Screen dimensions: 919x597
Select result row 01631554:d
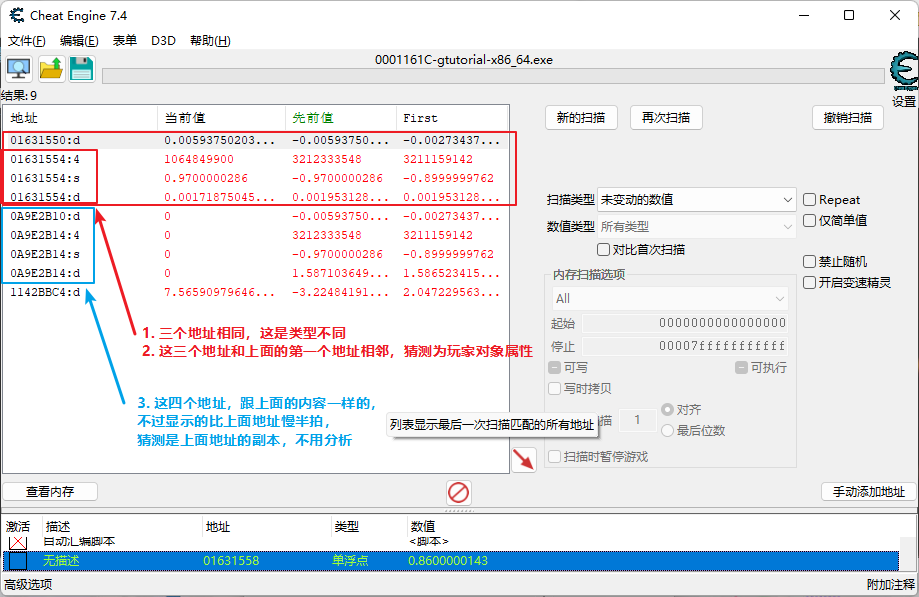coord(256,197)
